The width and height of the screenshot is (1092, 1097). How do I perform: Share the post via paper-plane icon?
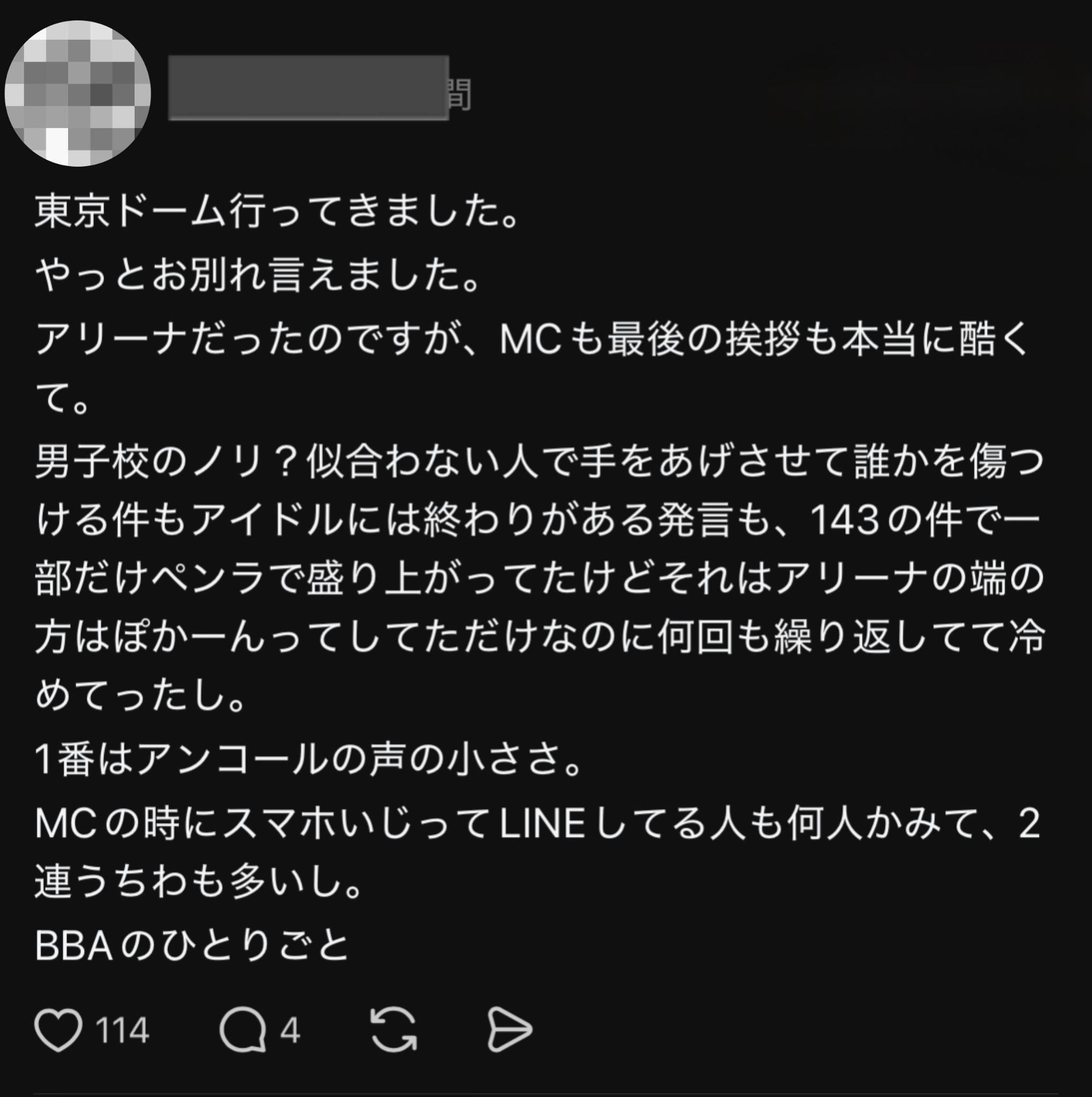click(x=510, y=1030)
